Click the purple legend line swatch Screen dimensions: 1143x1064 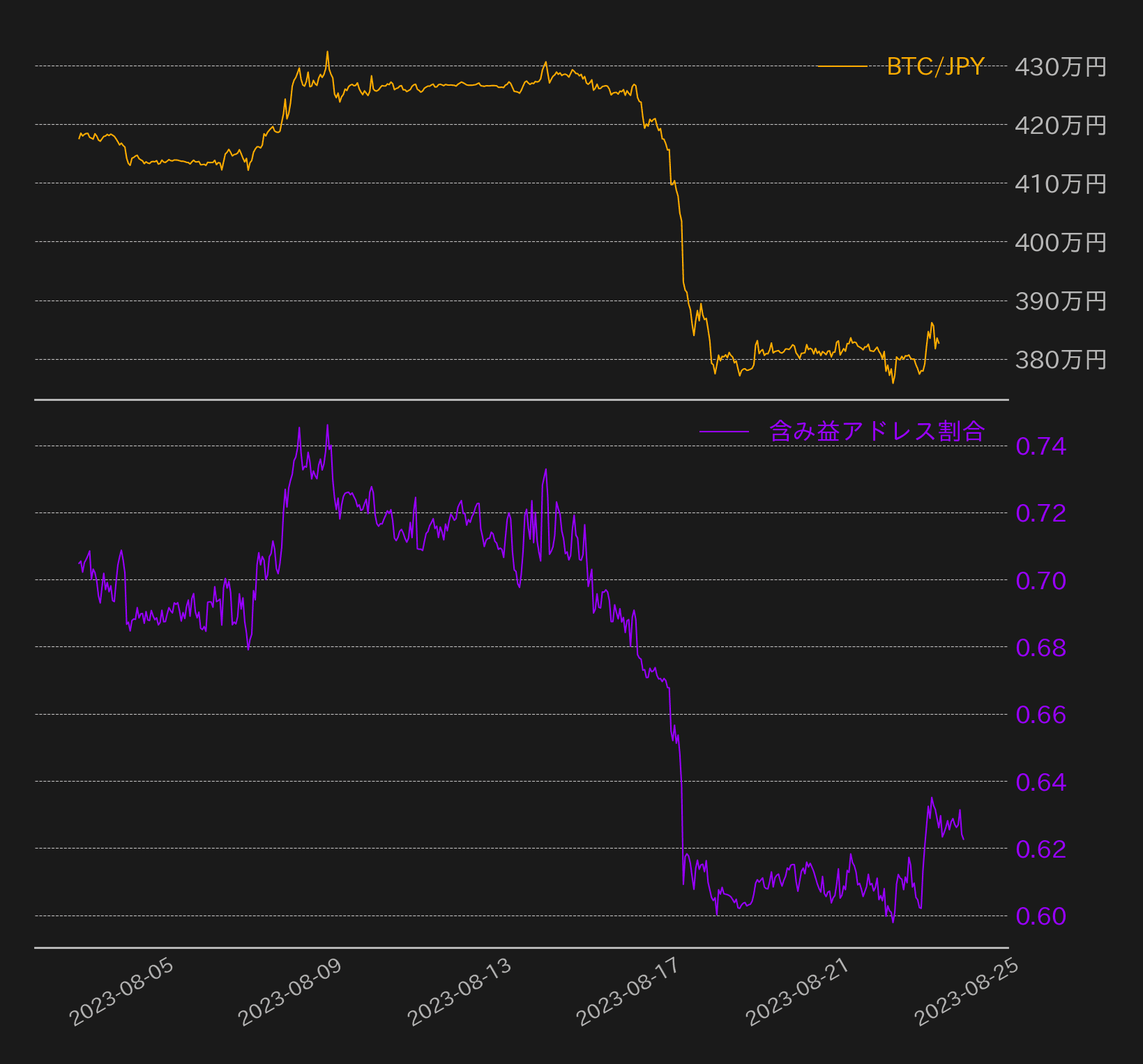(724, 431)
